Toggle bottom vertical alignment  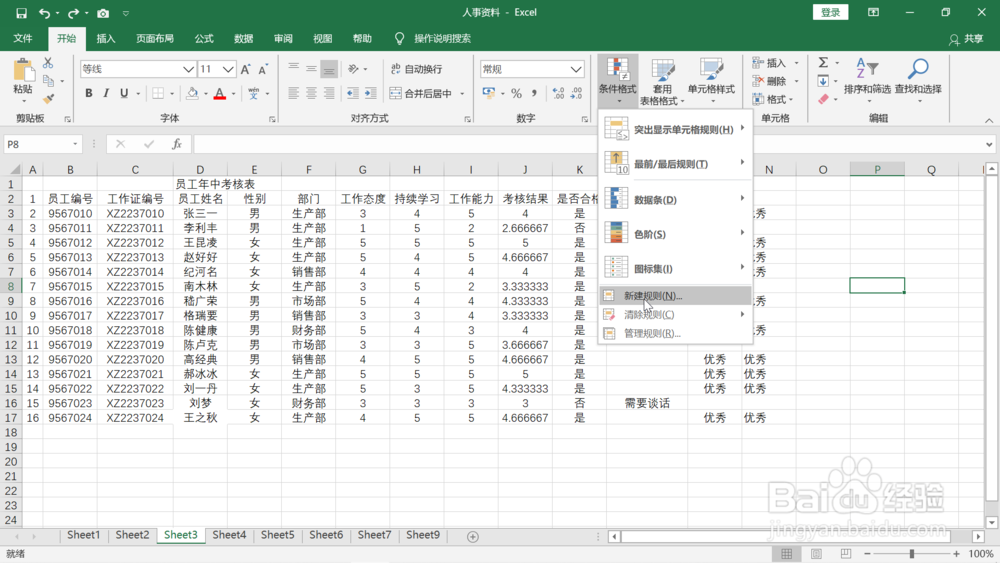pyautogui.click(x=329, y=68)
